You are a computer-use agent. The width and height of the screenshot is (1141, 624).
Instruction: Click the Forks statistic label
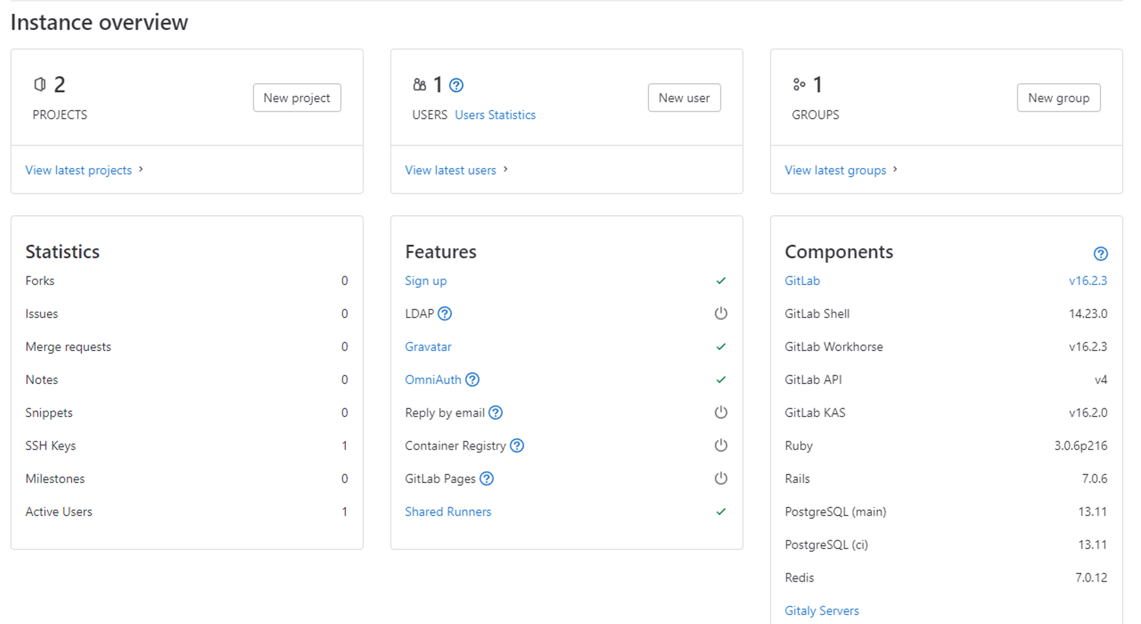40,281
